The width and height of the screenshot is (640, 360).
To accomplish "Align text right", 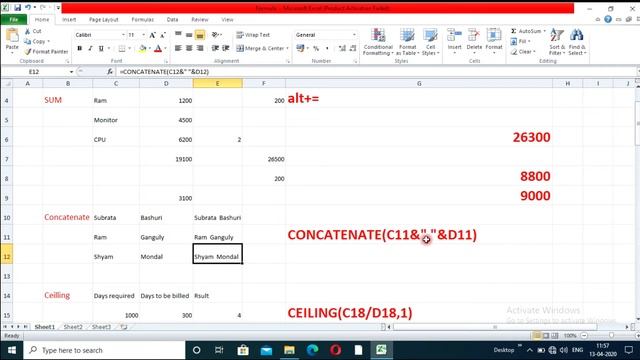I will (200, 49).
